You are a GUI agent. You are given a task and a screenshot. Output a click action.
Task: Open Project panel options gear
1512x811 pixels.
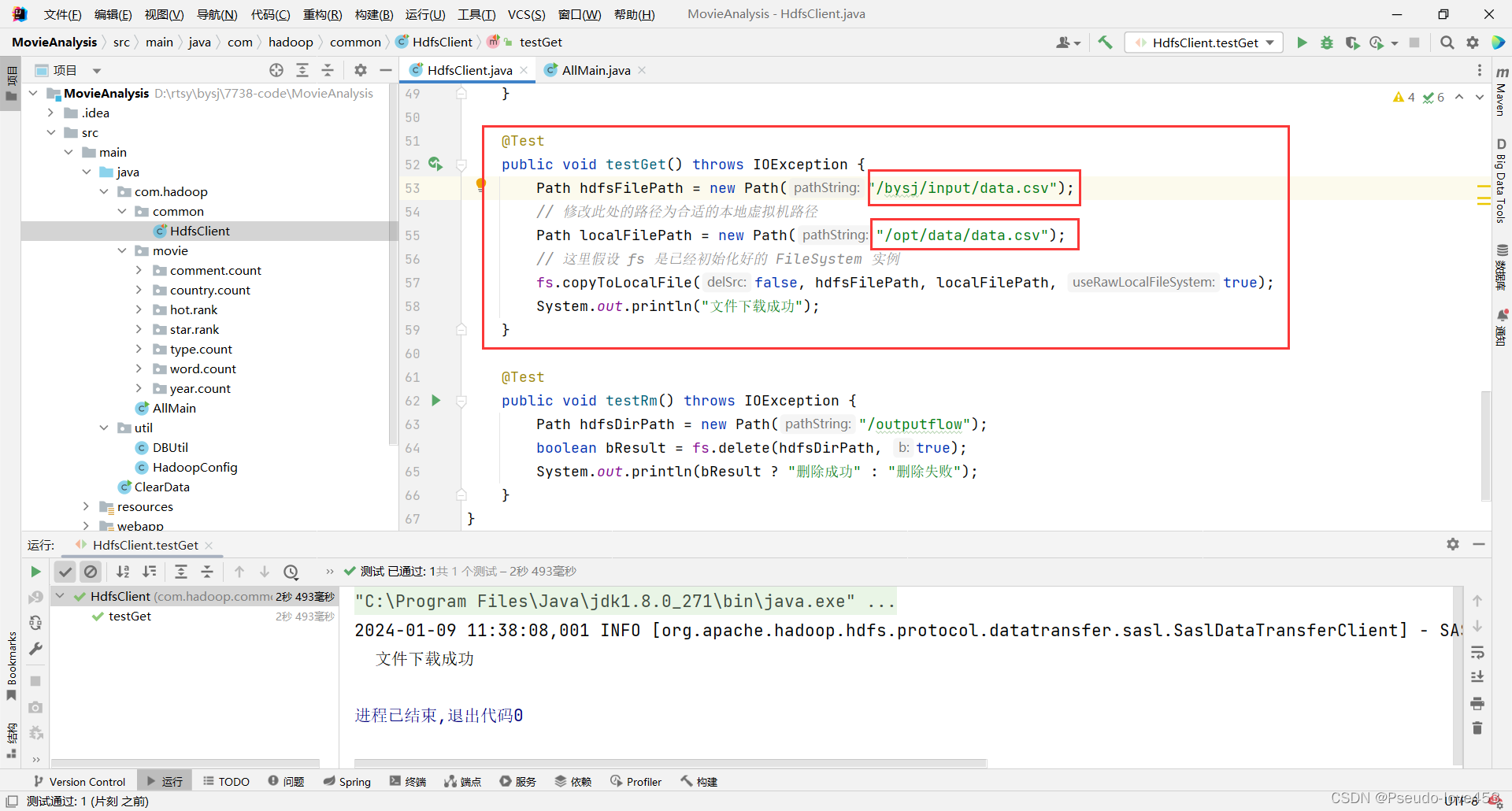361,70
